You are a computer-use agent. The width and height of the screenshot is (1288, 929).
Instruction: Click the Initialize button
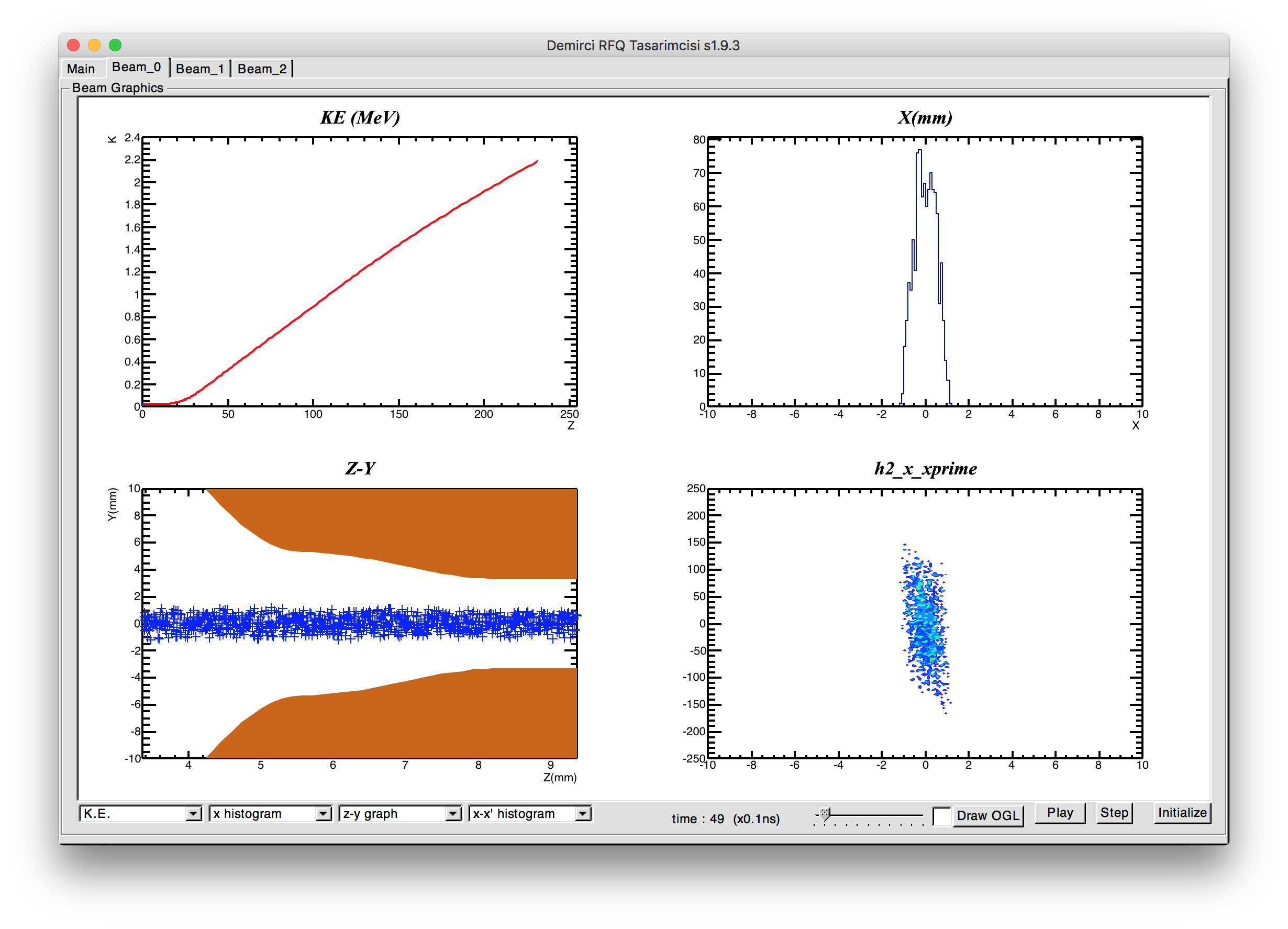coord(1182,813)
